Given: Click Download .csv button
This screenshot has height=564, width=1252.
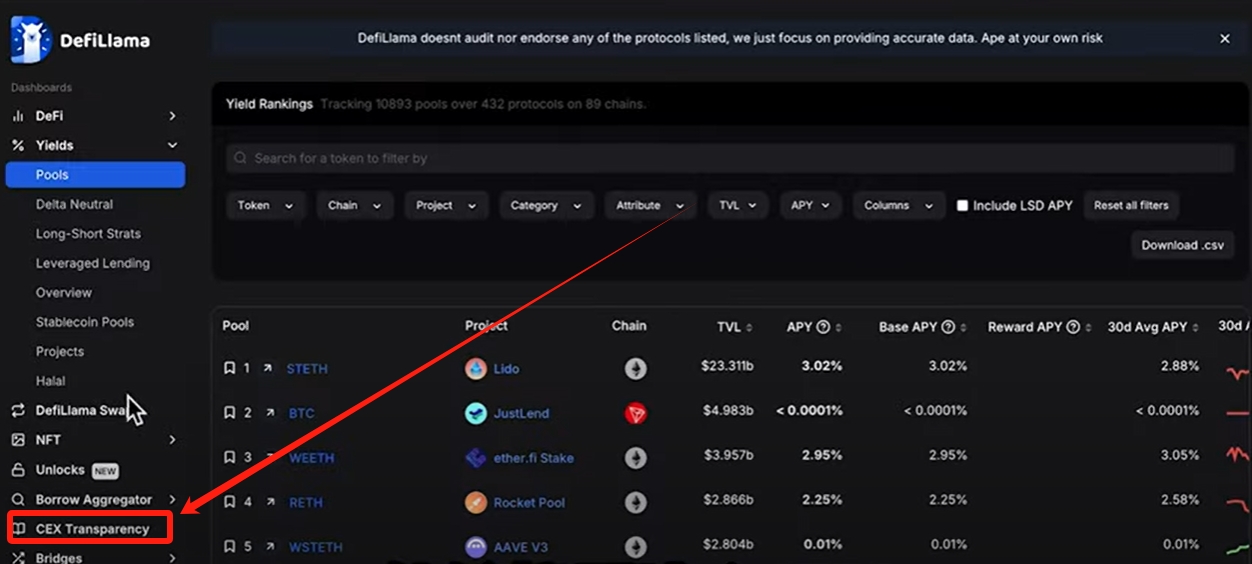Looking at the screenshot, I should (1183, 245).
